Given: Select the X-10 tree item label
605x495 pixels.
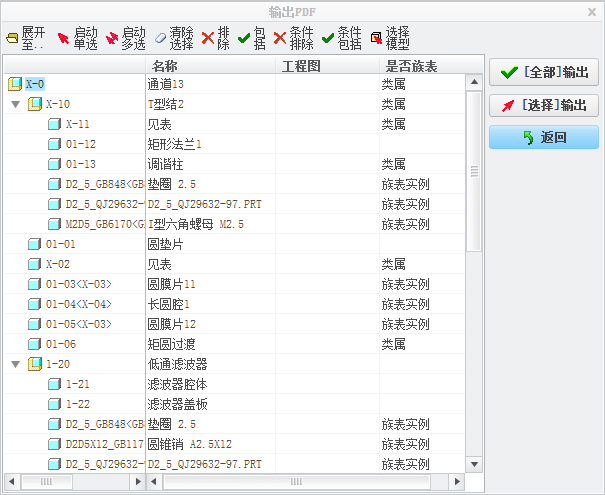Looking at the screenshot, I should (58, 104).
